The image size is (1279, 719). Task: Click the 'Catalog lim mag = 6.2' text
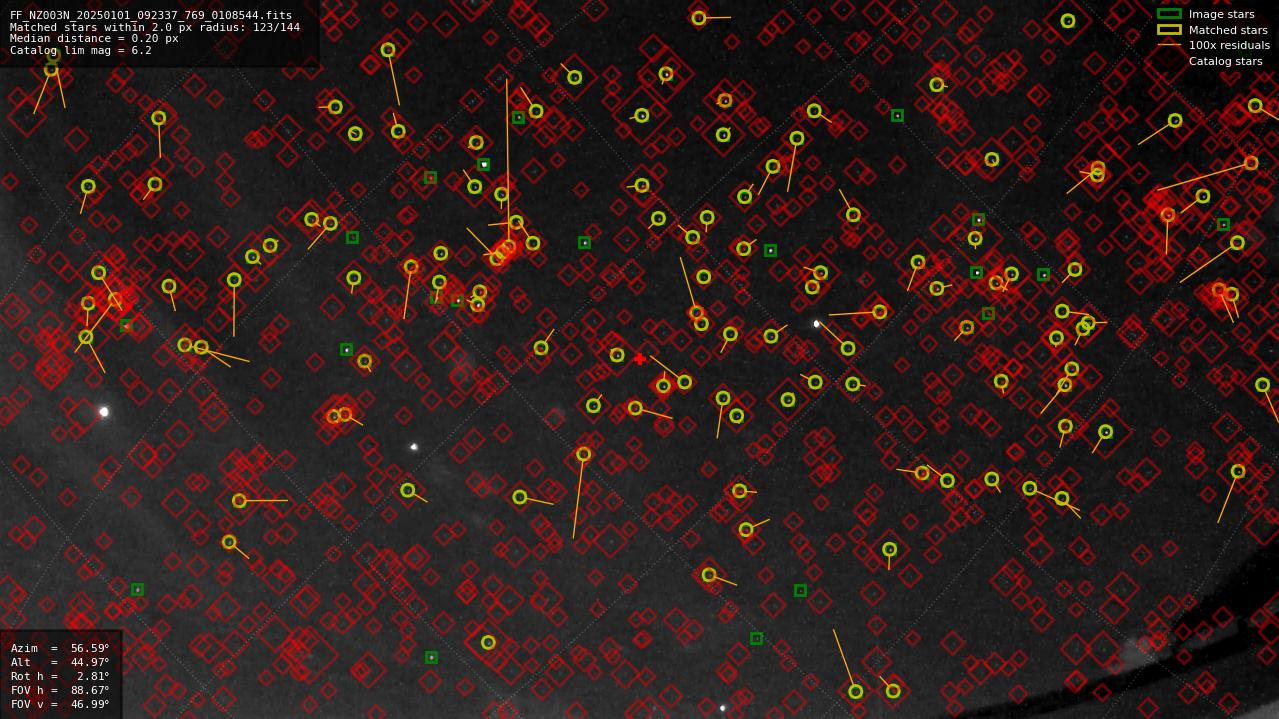pos(81,50)
